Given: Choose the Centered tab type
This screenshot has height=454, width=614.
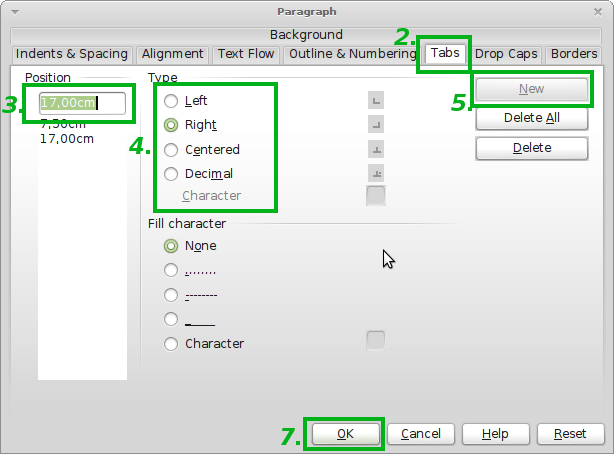Looking at the screenshot, I should [x=171, y=150].
